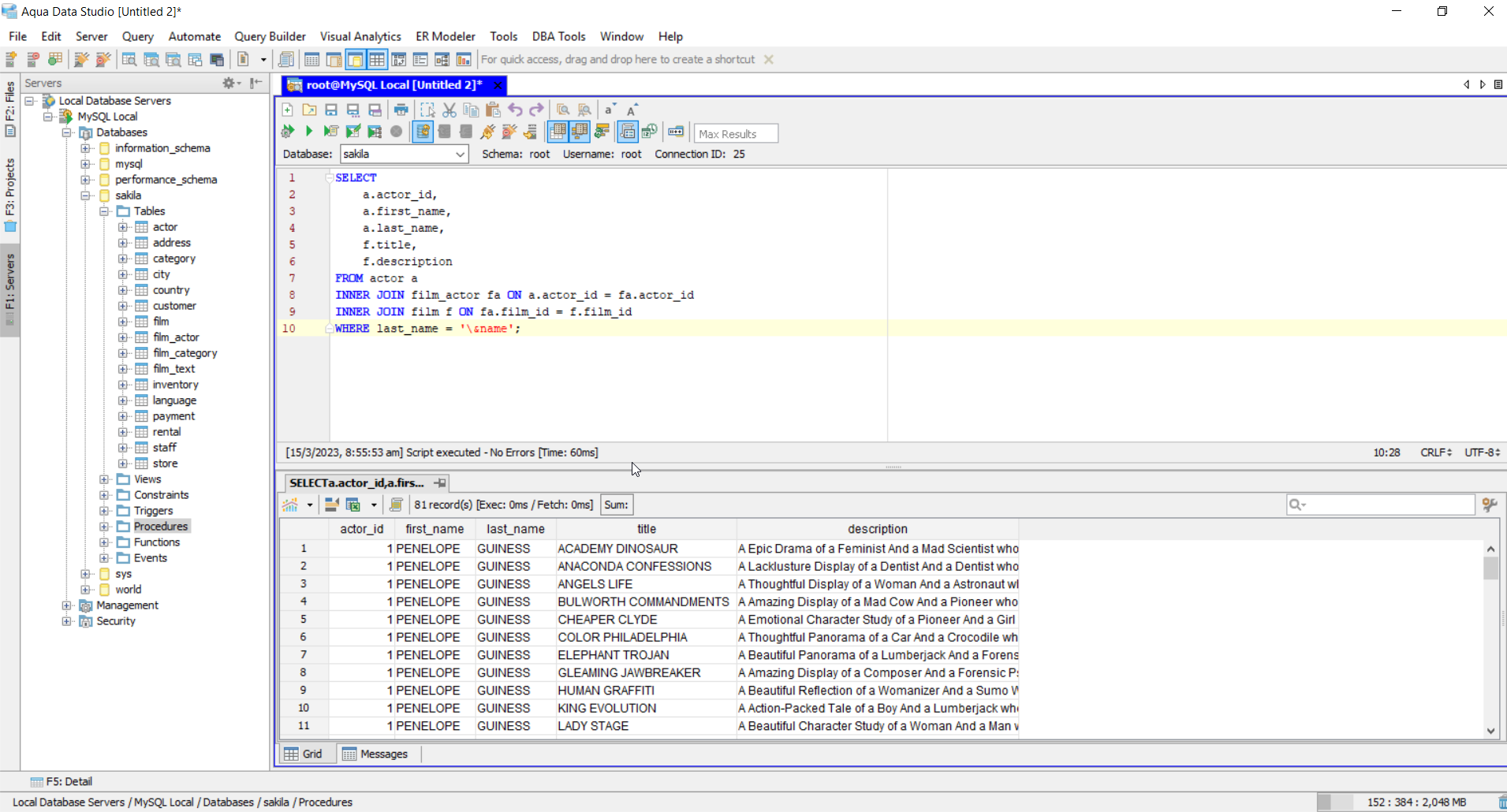Open the Query Builder menu
Viewport: 1507px width, 812px height.
(270, 36)
